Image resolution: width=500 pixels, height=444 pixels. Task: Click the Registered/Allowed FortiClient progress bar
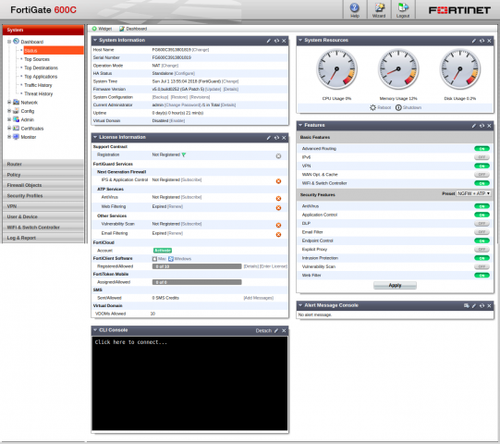click(x=197, y=266)
